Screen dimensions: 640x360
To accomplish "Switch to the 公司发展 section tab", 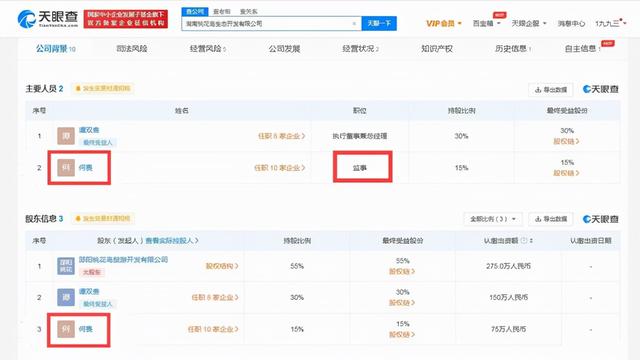I will pyautogui.click(x=284, y=49).
